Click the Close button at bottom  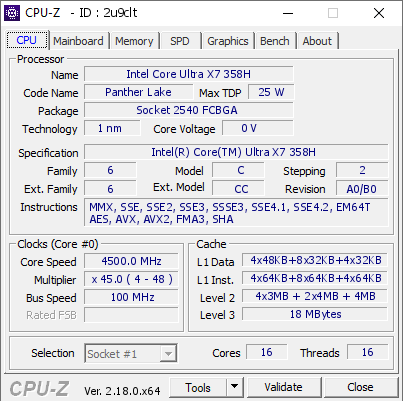[360, 387]
